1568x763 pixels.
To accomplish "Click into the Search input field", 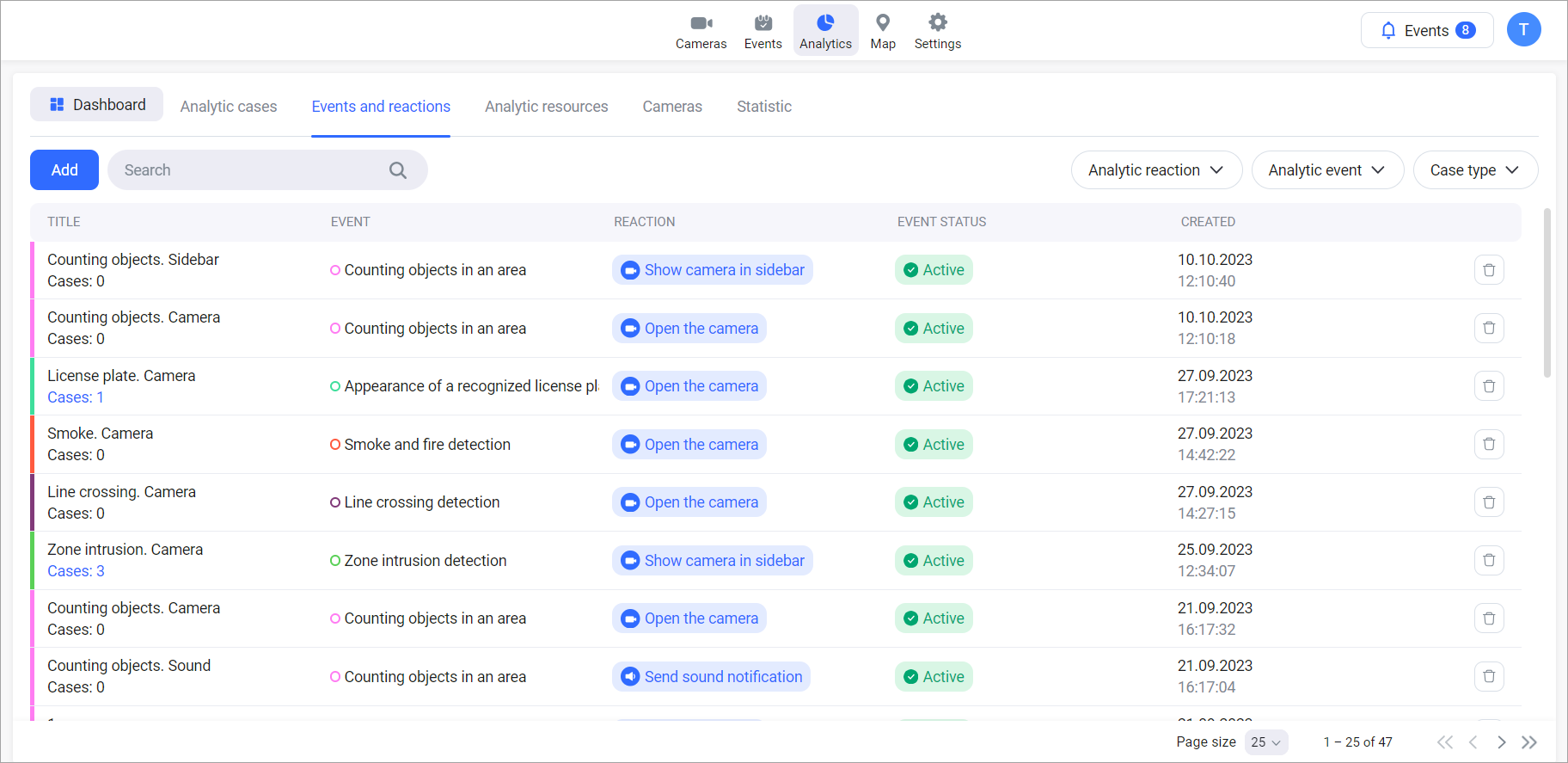I will tap(249, 170).
